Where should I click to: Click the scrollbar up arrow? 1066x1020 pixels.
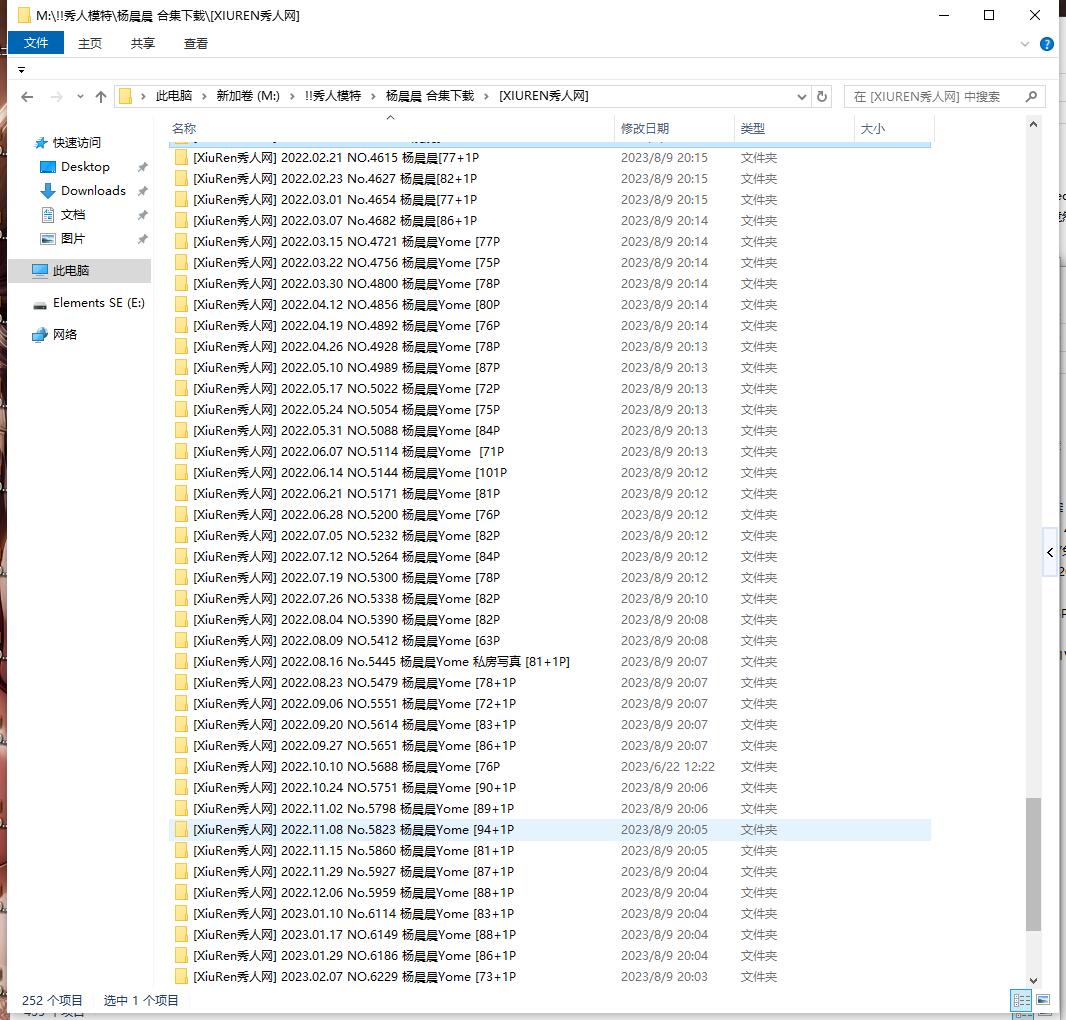[x=1033, y=124]
